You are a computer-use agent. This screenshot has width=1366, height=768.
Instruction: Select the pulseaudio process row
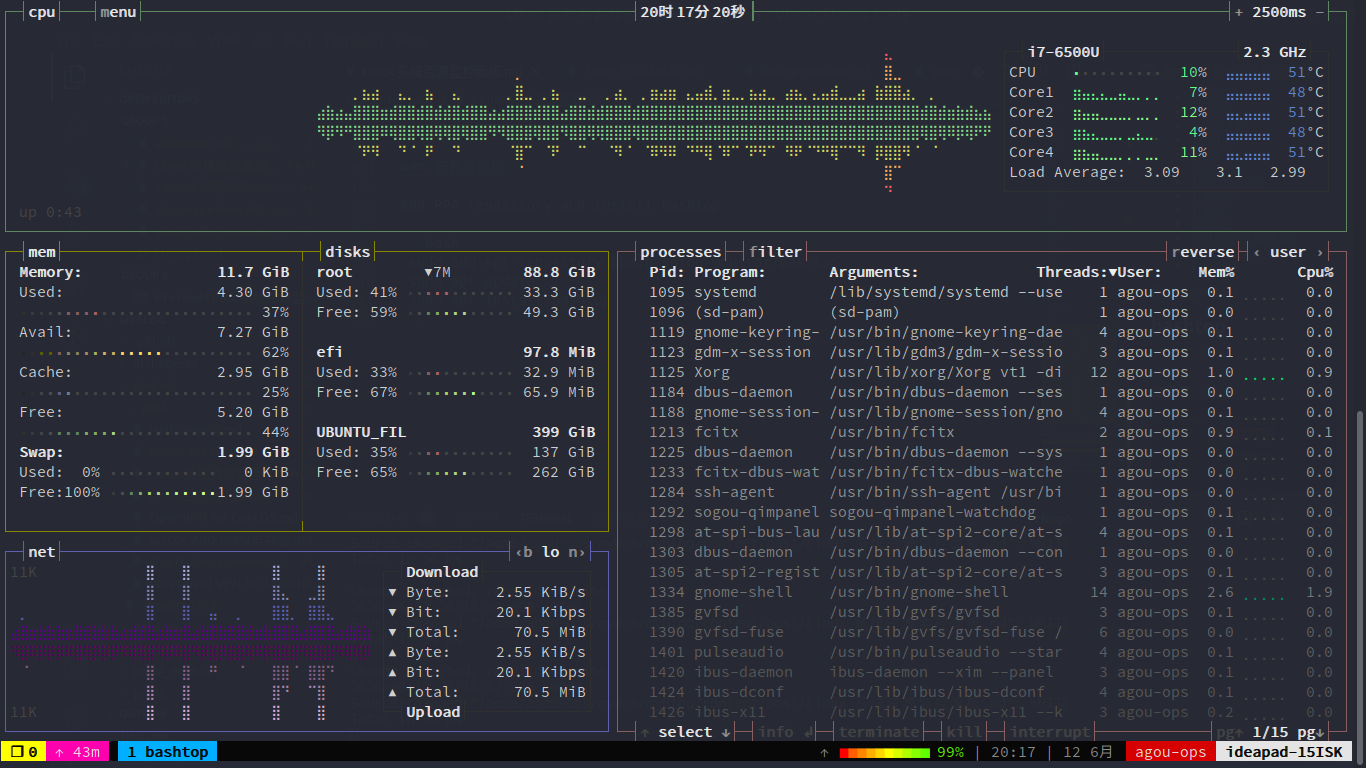point(990,652)
